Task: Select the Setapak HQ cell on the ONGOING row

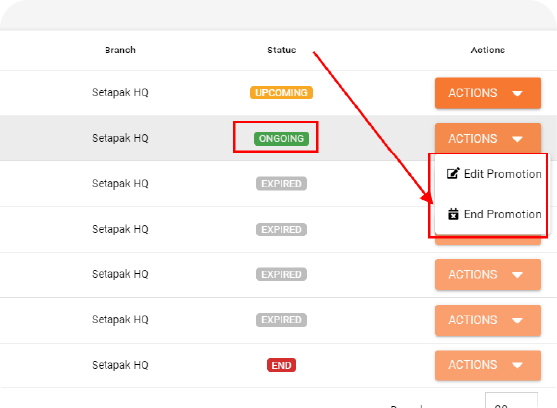Action: point(120,138)
